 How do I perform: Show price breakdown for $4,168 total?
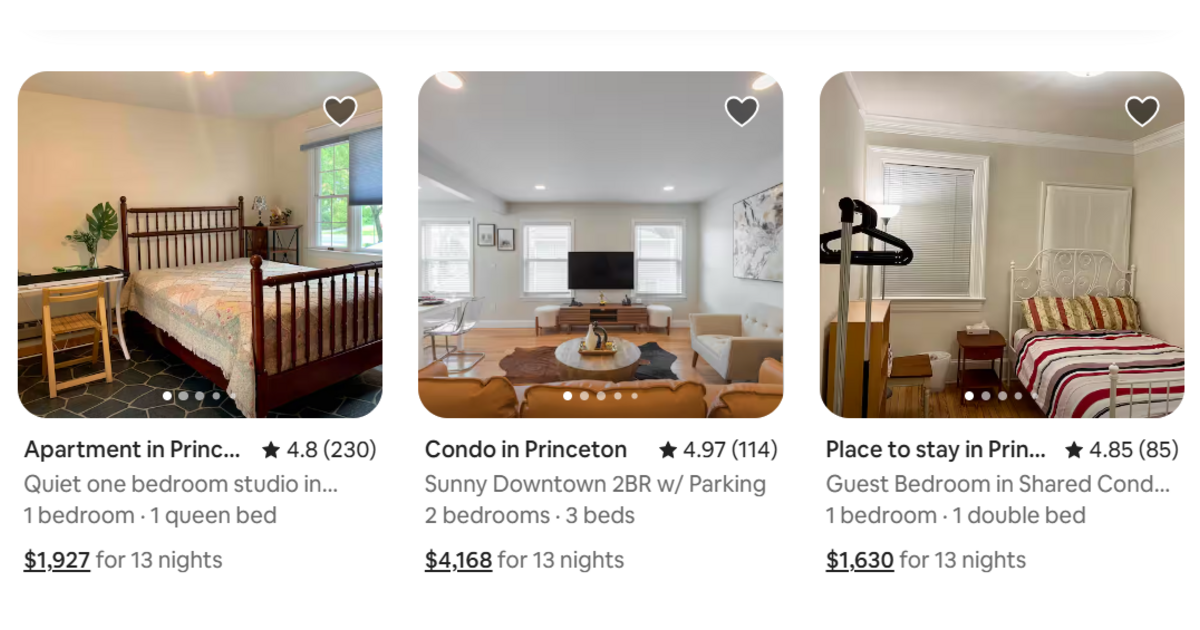point(458,560)
